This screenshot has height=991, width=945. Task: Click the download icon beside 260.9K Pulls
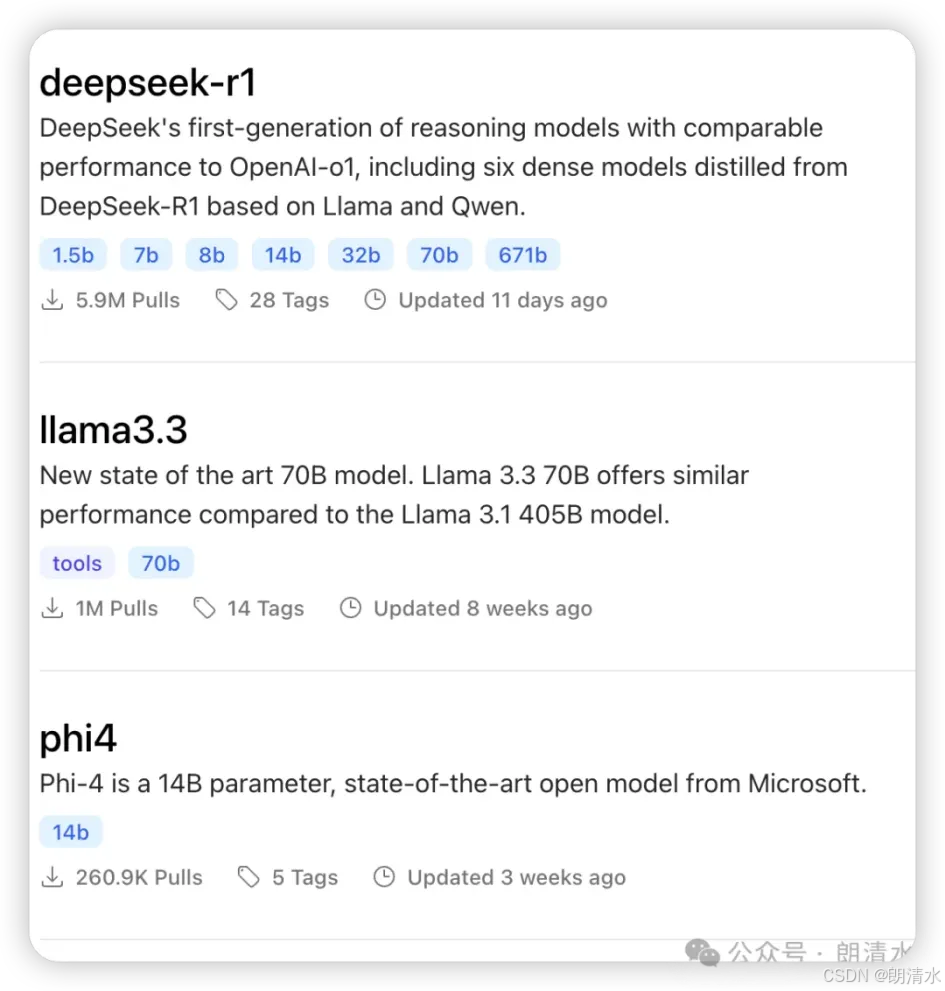tap(52, 877)
